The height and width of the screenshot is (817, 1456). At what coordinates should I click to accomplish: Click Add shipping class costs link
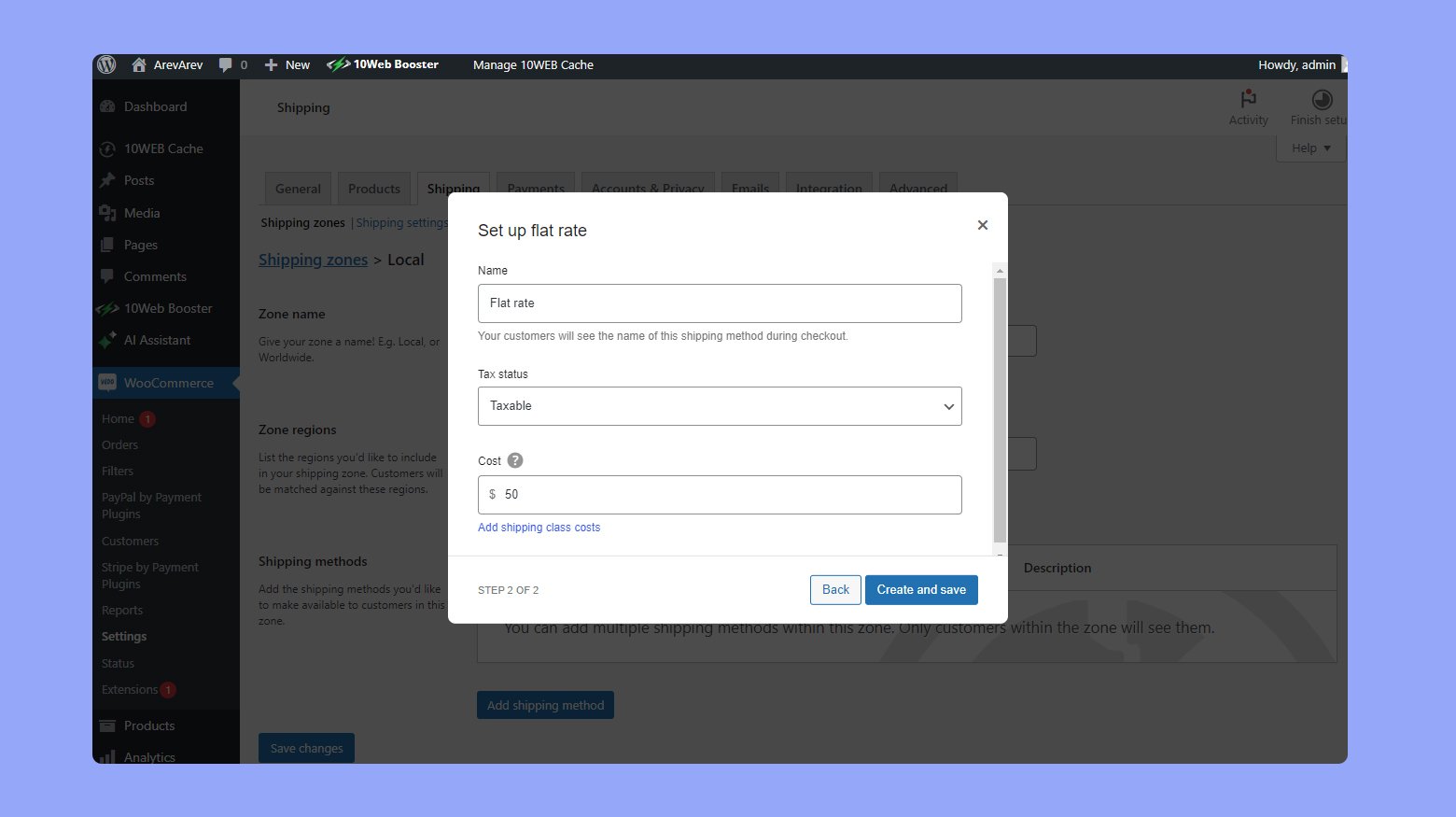(539, 528)
